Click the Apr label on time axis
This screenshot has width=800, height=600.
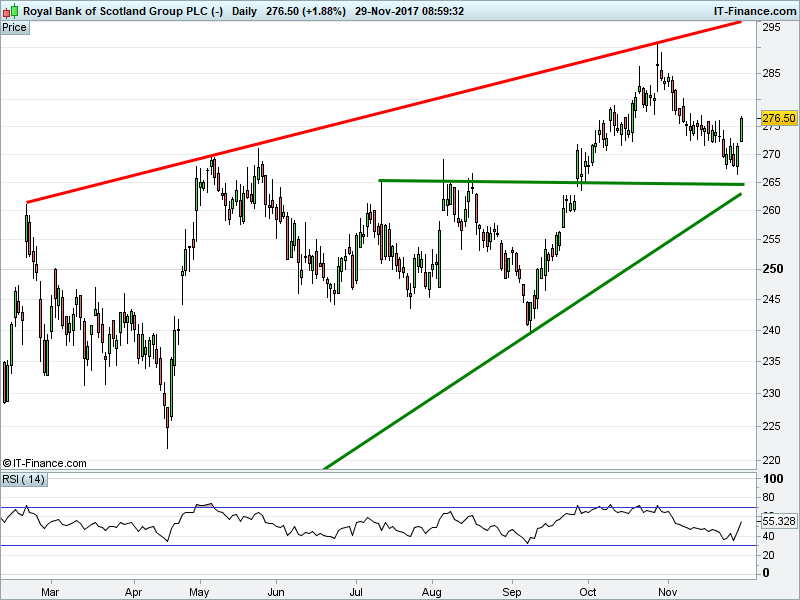tap(133, 592)
